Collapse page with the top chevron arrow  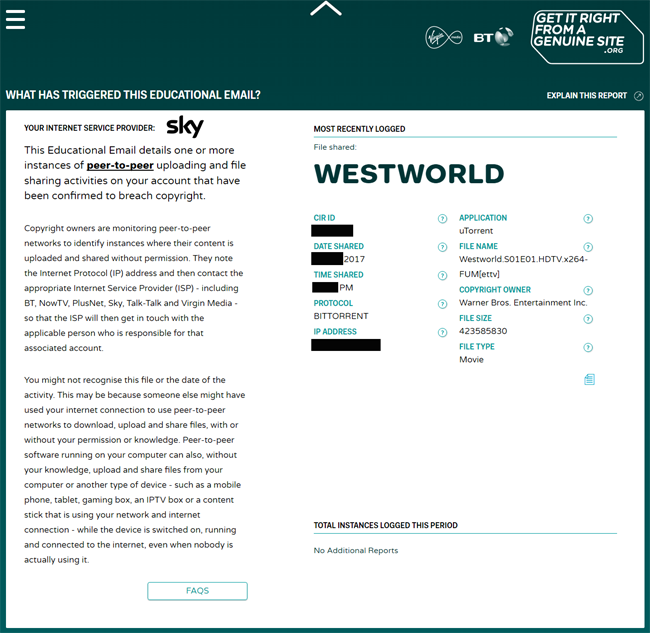pyautogui.click(x=326, y=8)
